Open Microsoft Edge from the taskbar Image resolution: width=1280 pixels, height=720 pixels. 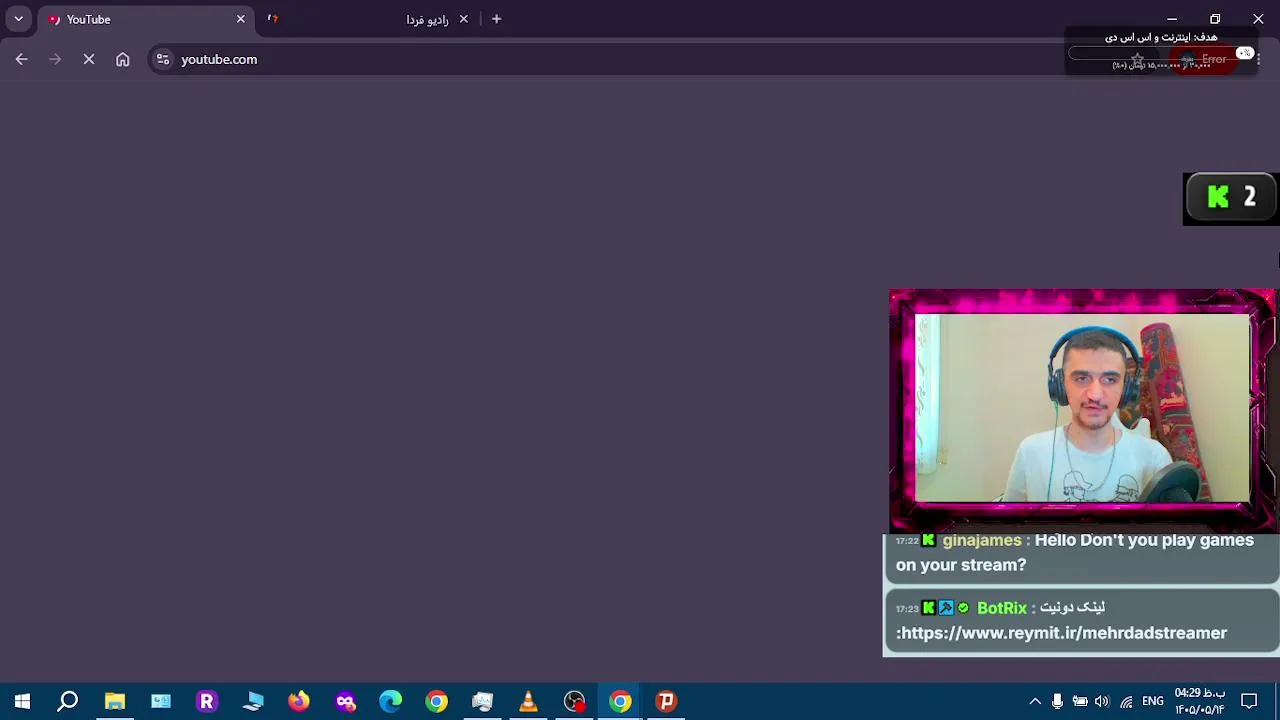click(x=391, y=701)
